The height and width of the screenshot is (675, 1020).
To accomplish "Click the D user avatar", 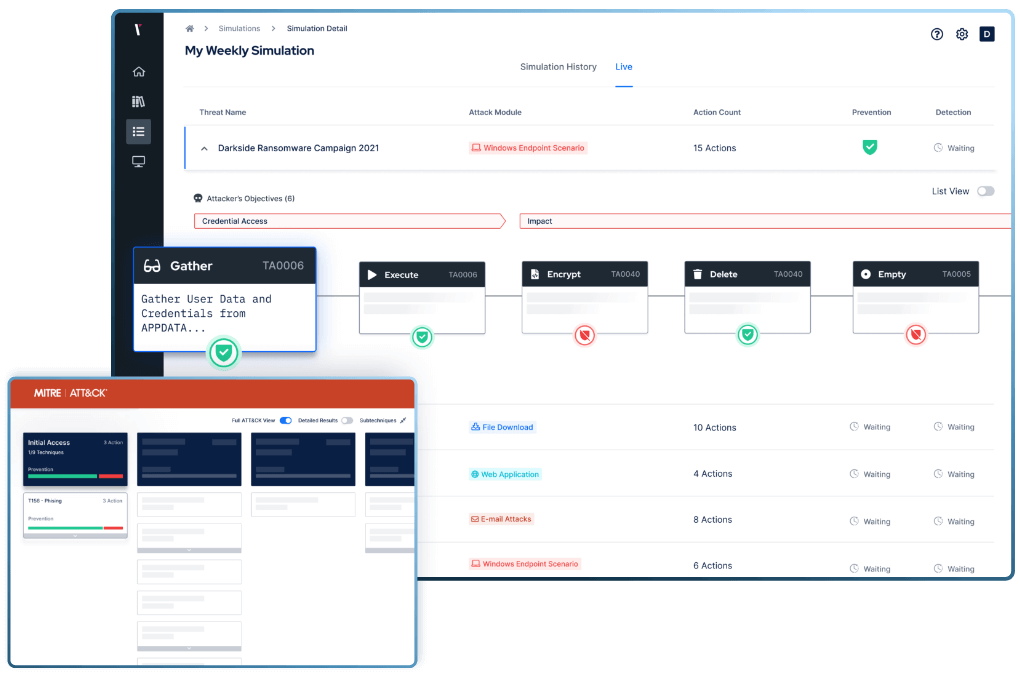I will 987,33.
